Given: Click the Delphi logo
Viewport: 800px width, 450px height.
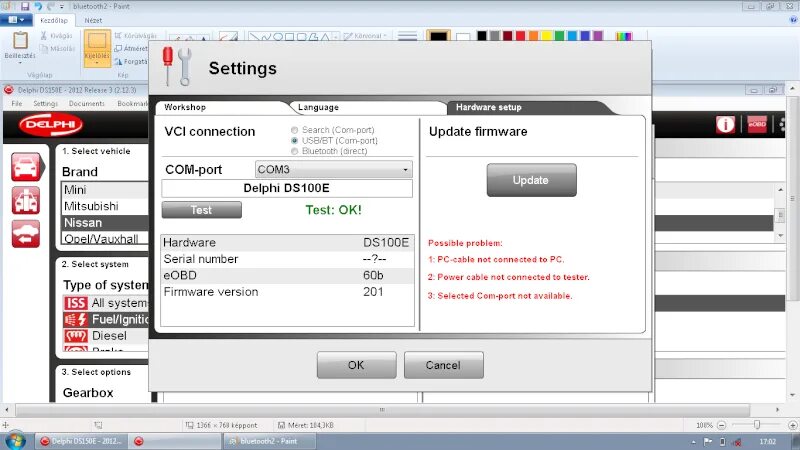Looking at the screenshot, I should [51, 124].
